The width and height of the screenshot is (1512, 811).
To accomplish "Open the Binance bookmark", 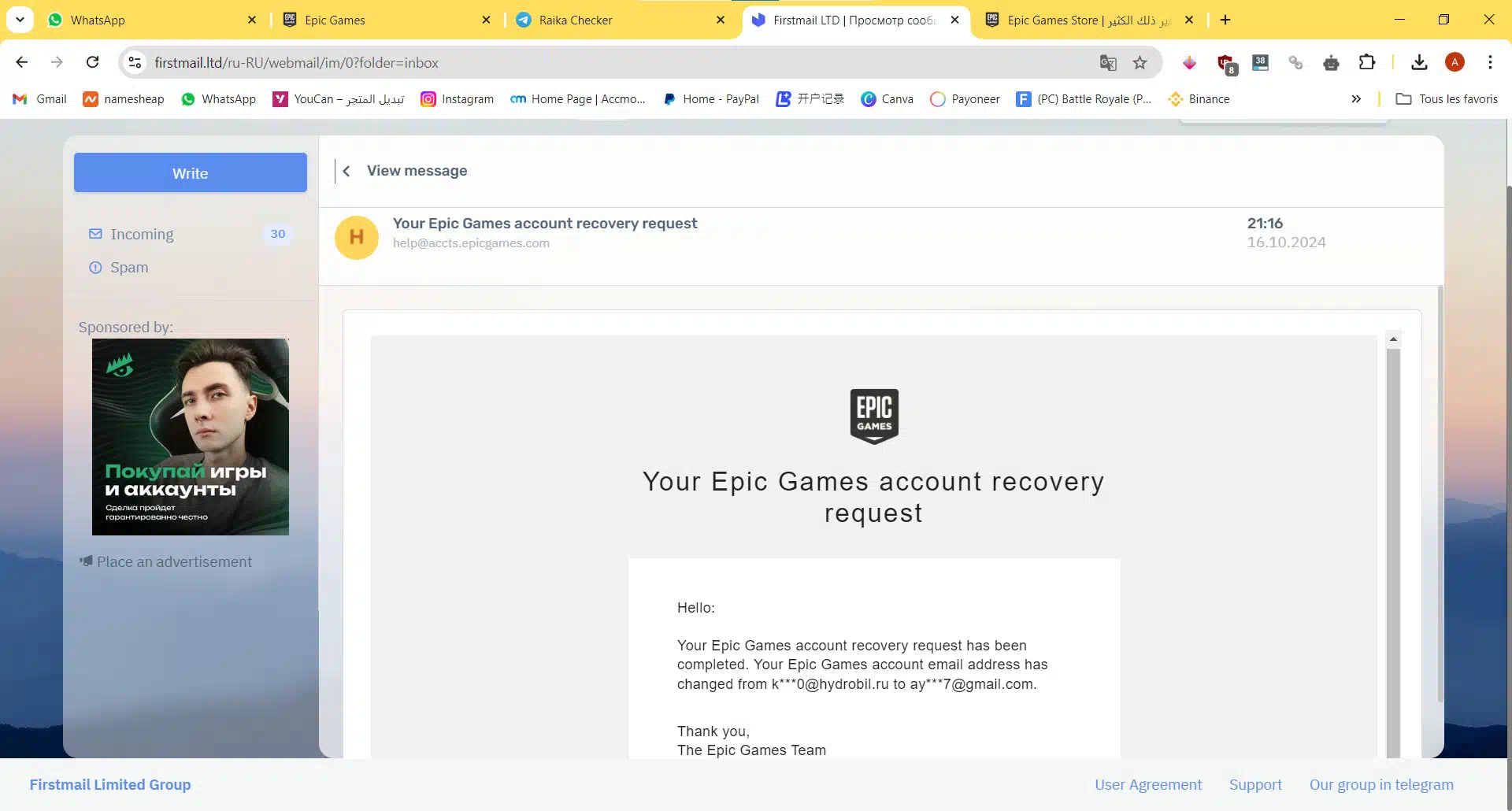I will (1199, 98).
